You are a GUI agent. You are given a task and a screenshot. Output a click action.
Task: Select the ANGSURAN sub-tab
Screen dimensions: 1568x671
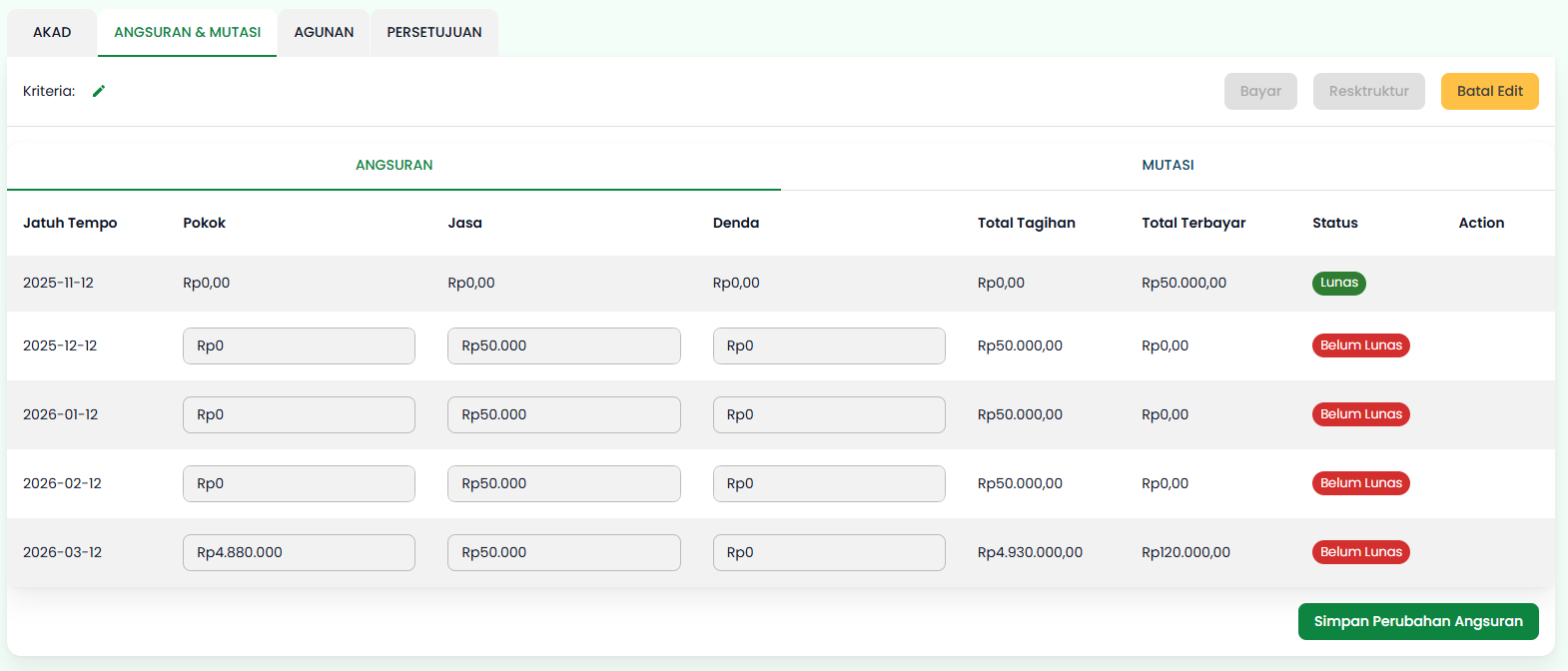tap(393, 165)
